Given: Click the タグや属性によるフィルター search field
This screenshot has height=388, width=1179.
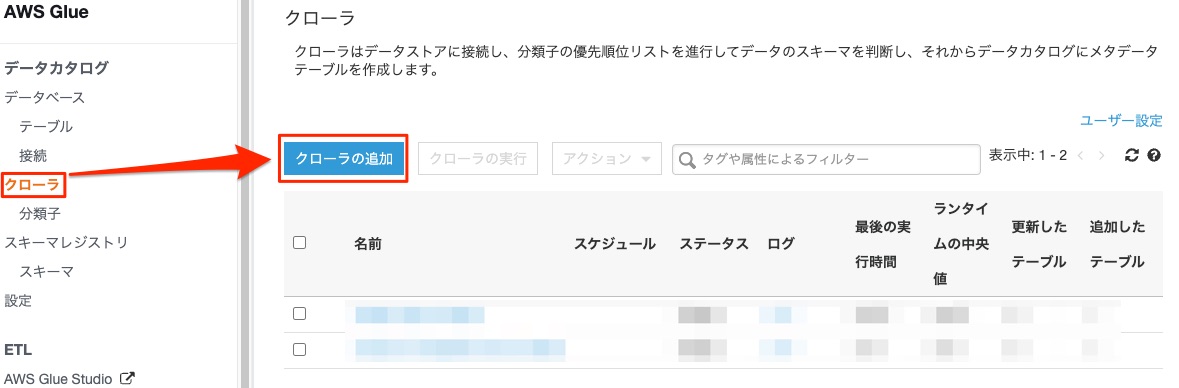Looking at the screenshot, I should [826, 159].
